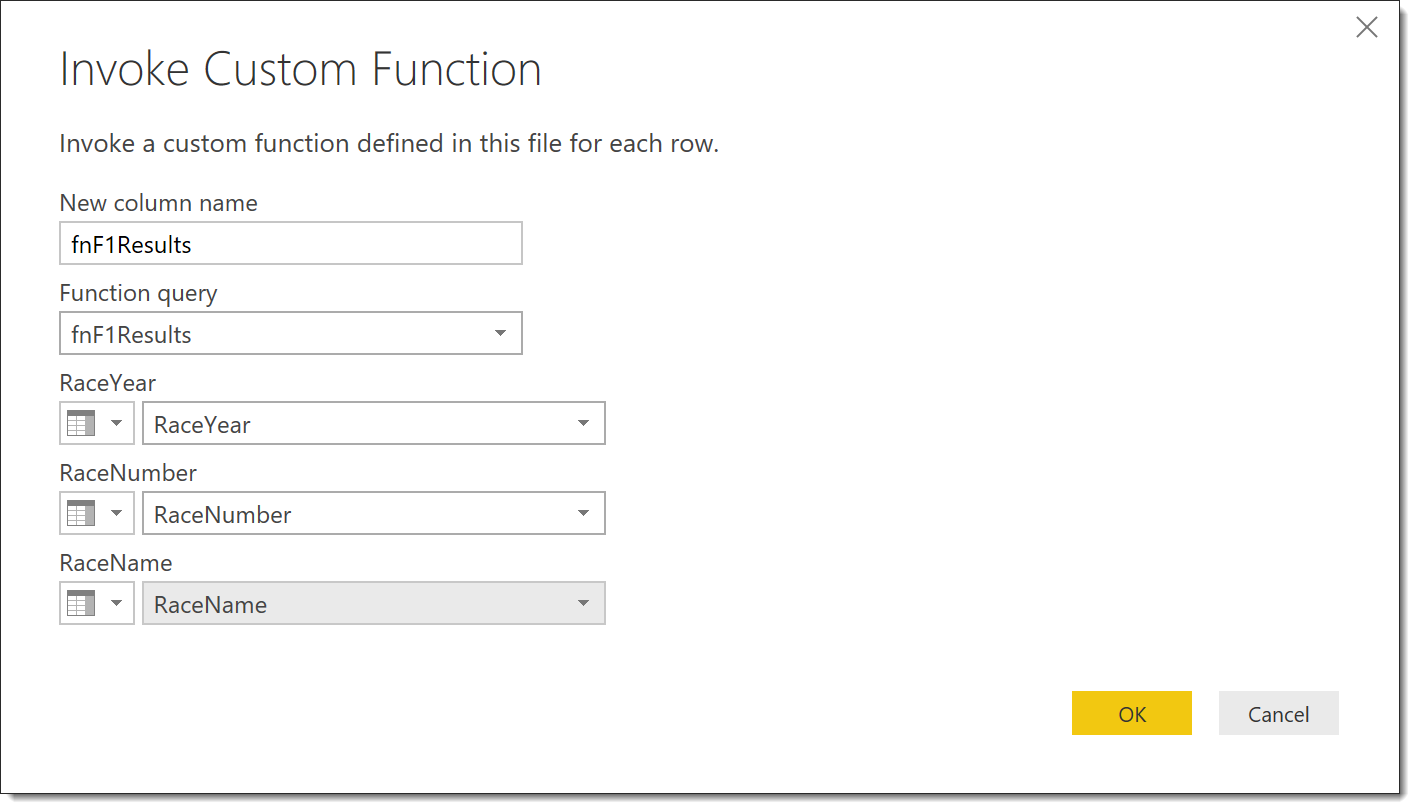The image size is (1415, 809).
Task: Click the greyed RaceName column dropdown
Action: click(374, 604)
